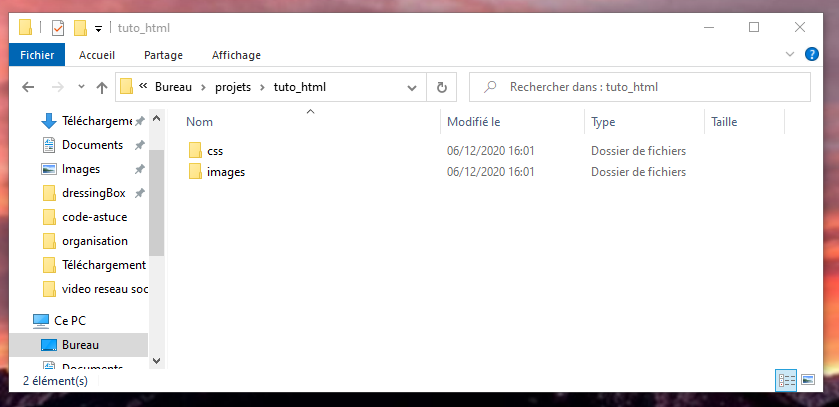Click the address bar folder icon

point(126,87)
